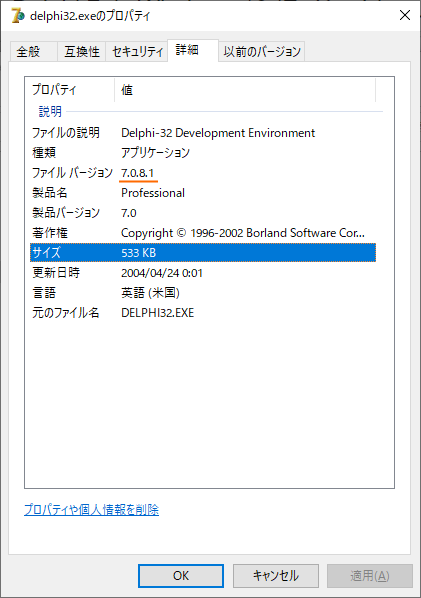Click the Borland Software copyright value
This screenshot has width=421, height=598.
point(243,233)
